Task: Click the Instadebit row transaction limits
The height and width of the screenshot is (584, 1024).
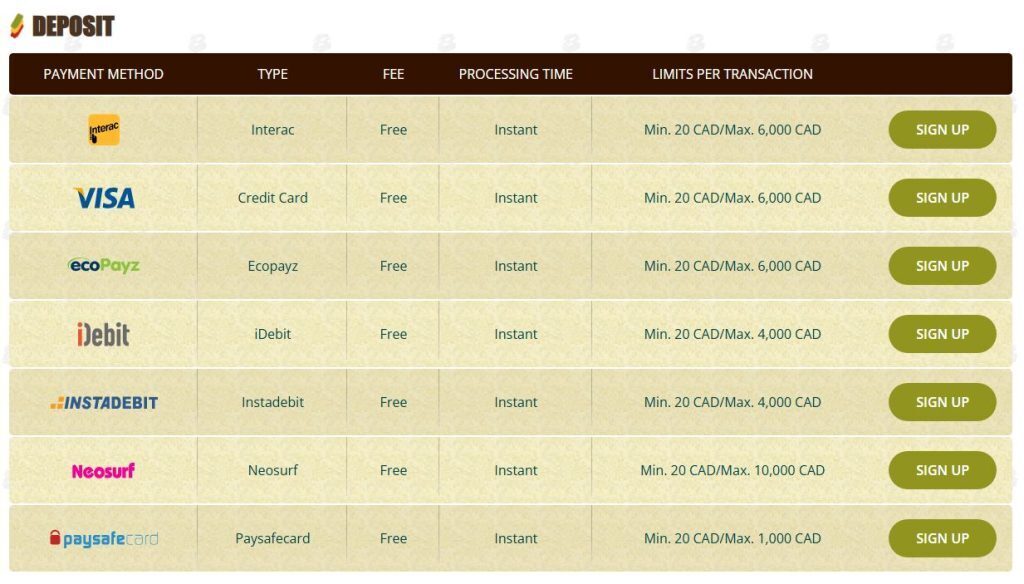Action: click(732, 402)
